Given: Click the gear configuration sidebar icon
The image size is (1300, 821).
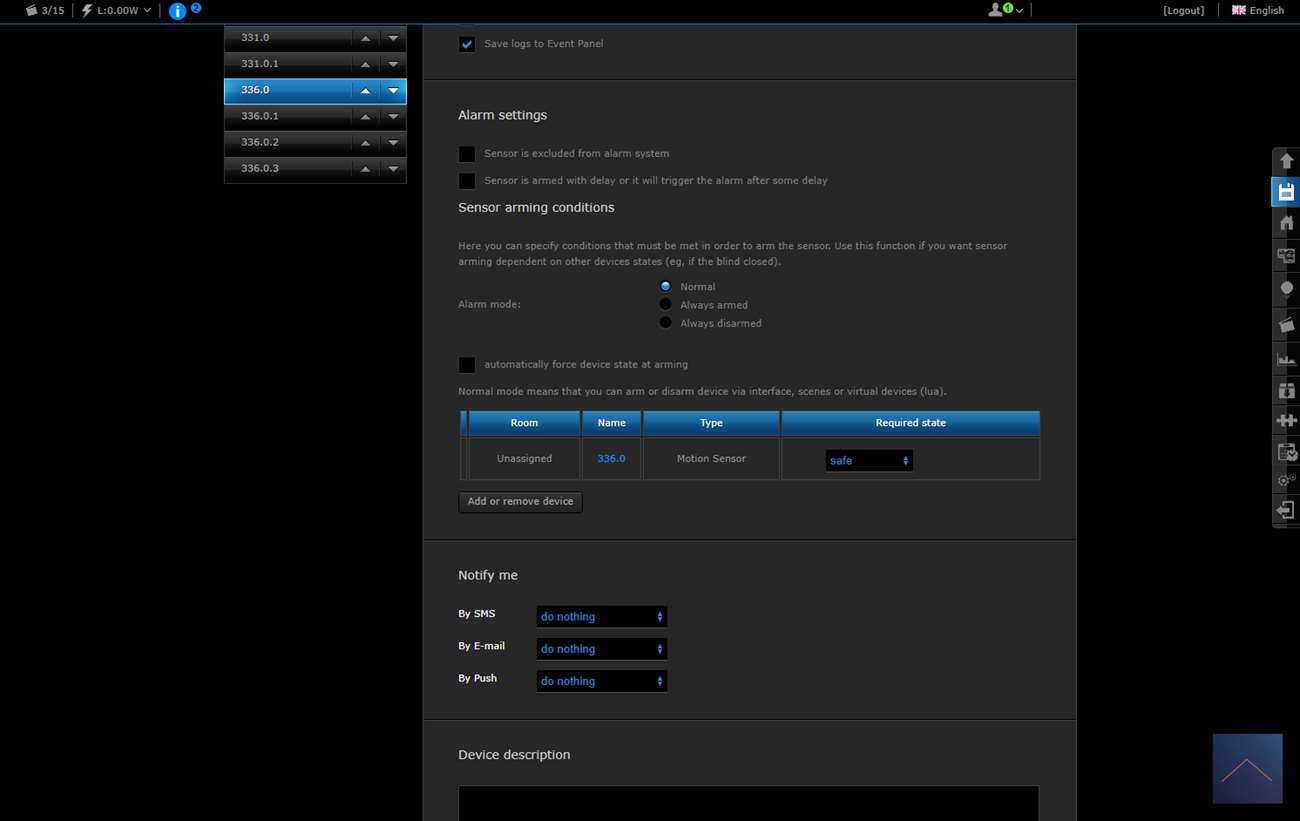Looking at the screenshot, I should click(1286, 481).
